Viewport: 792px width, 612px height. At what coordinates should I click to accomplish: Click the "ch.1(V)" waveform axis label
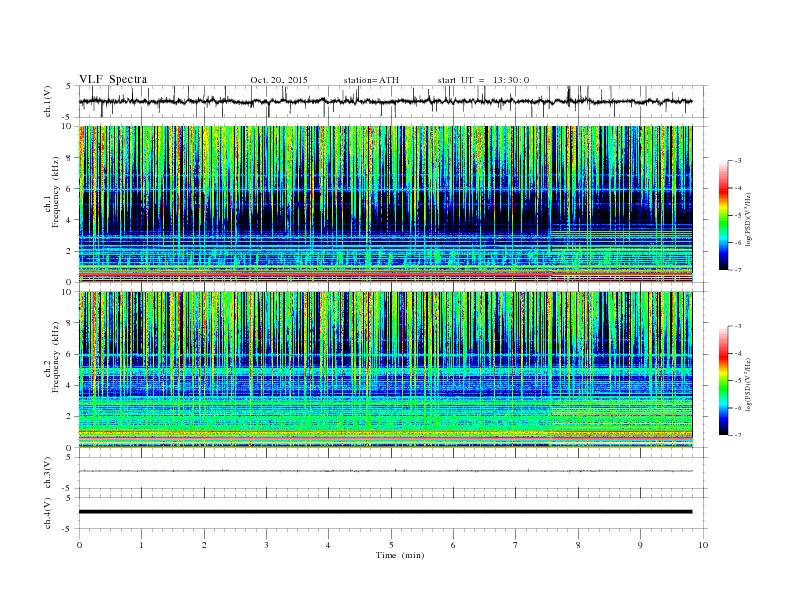point(48,102)
